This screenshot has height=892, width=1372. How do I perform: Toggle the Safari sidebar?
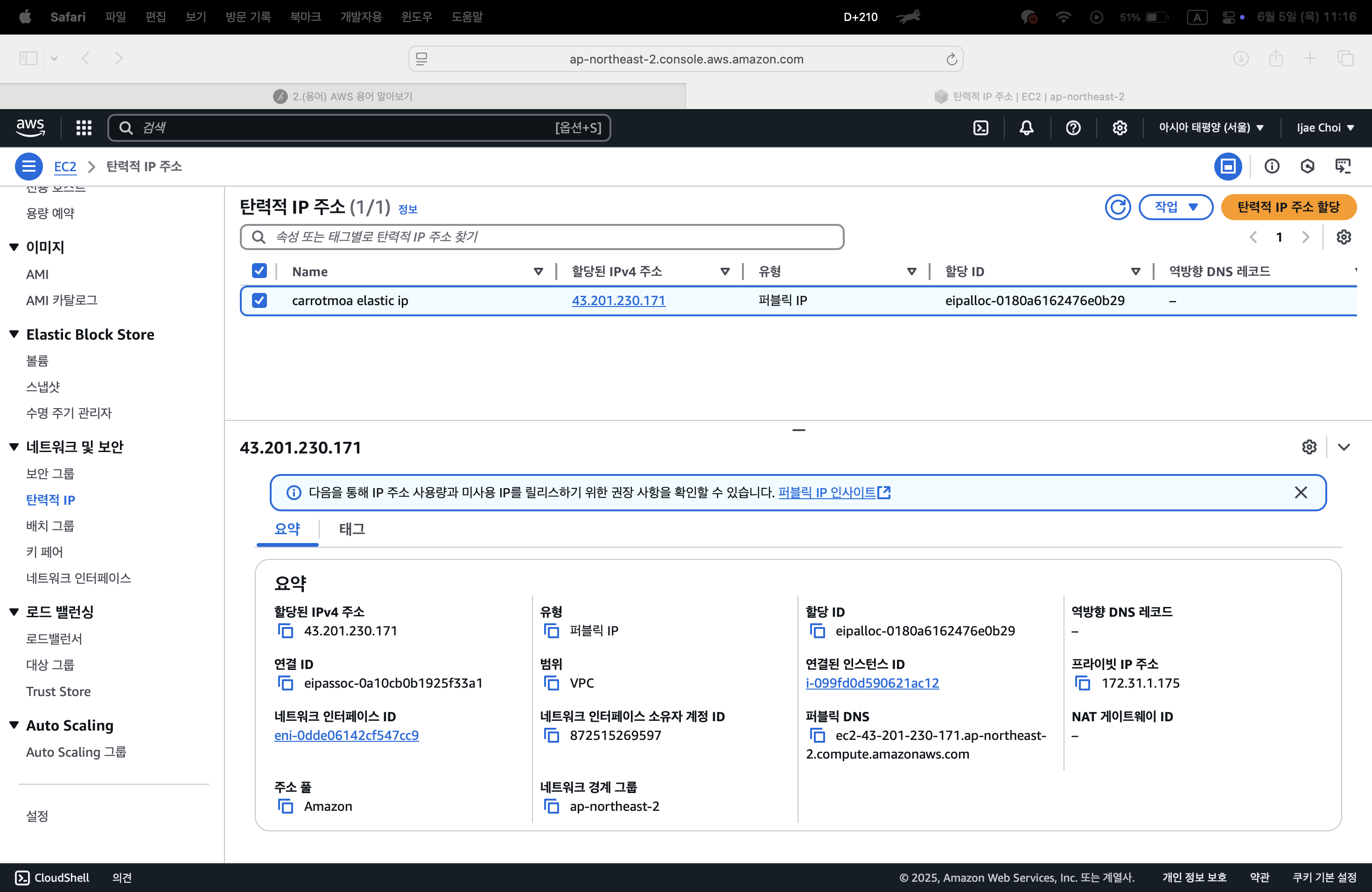28,58
